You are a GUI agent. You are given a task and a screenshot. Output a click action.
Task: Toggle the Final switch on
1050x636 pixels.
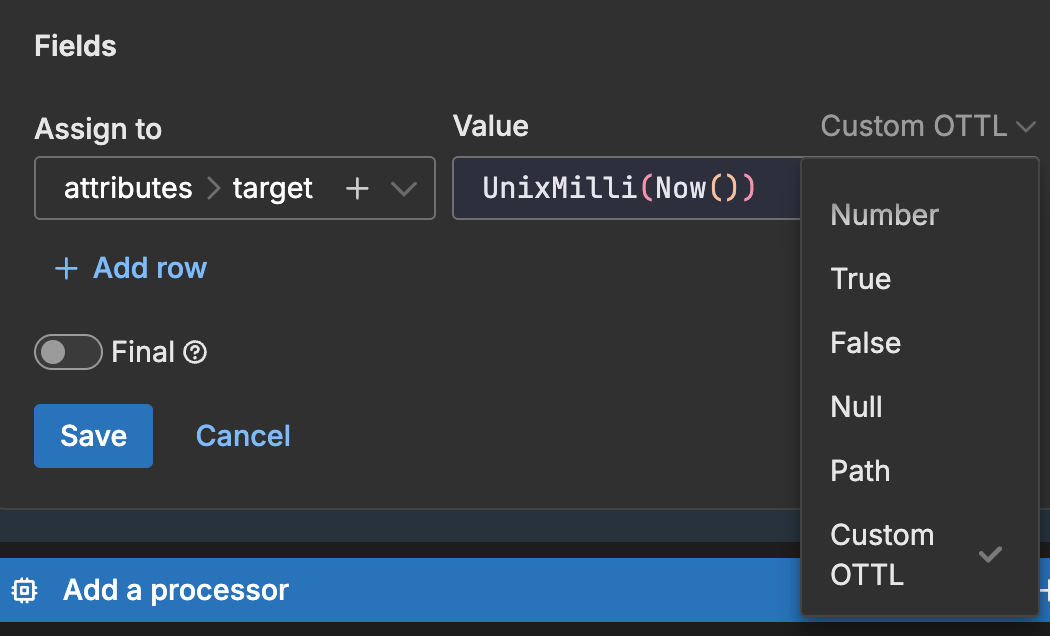click(68, 352)
